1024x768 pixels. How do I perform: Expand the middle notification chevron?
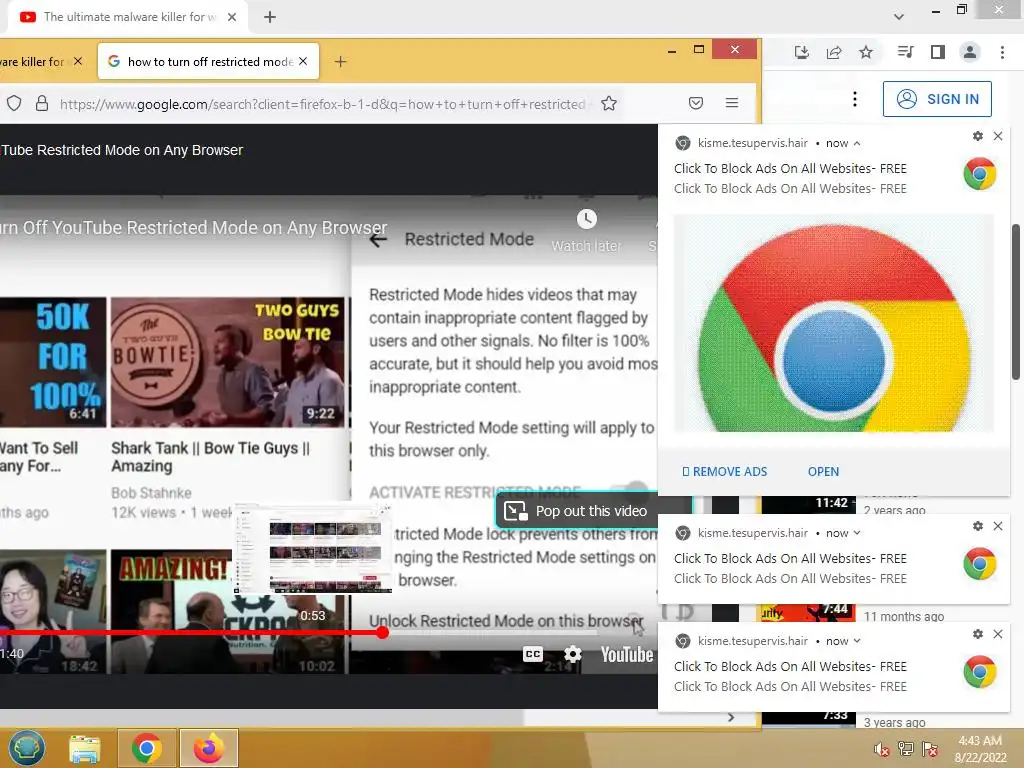[857, 533]
